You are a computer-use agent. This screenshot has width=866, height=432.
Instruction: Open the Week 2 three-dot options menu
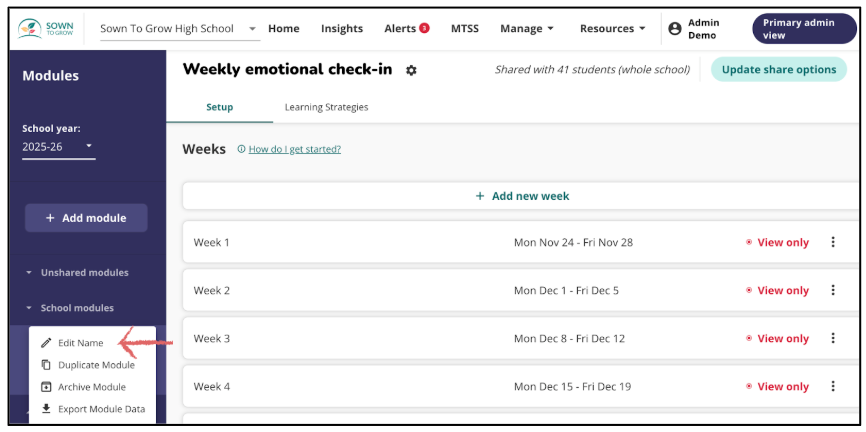coord(833,290)
